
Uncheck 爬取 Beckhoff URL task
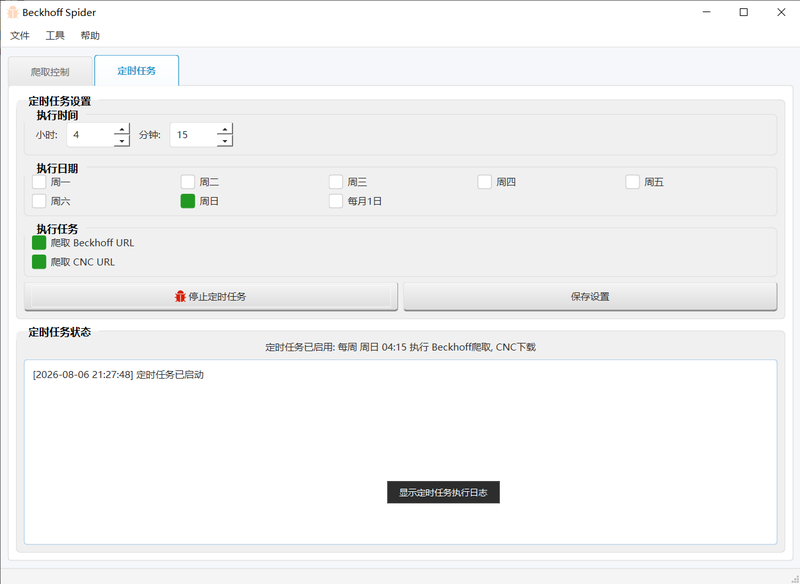coord(39,243)
